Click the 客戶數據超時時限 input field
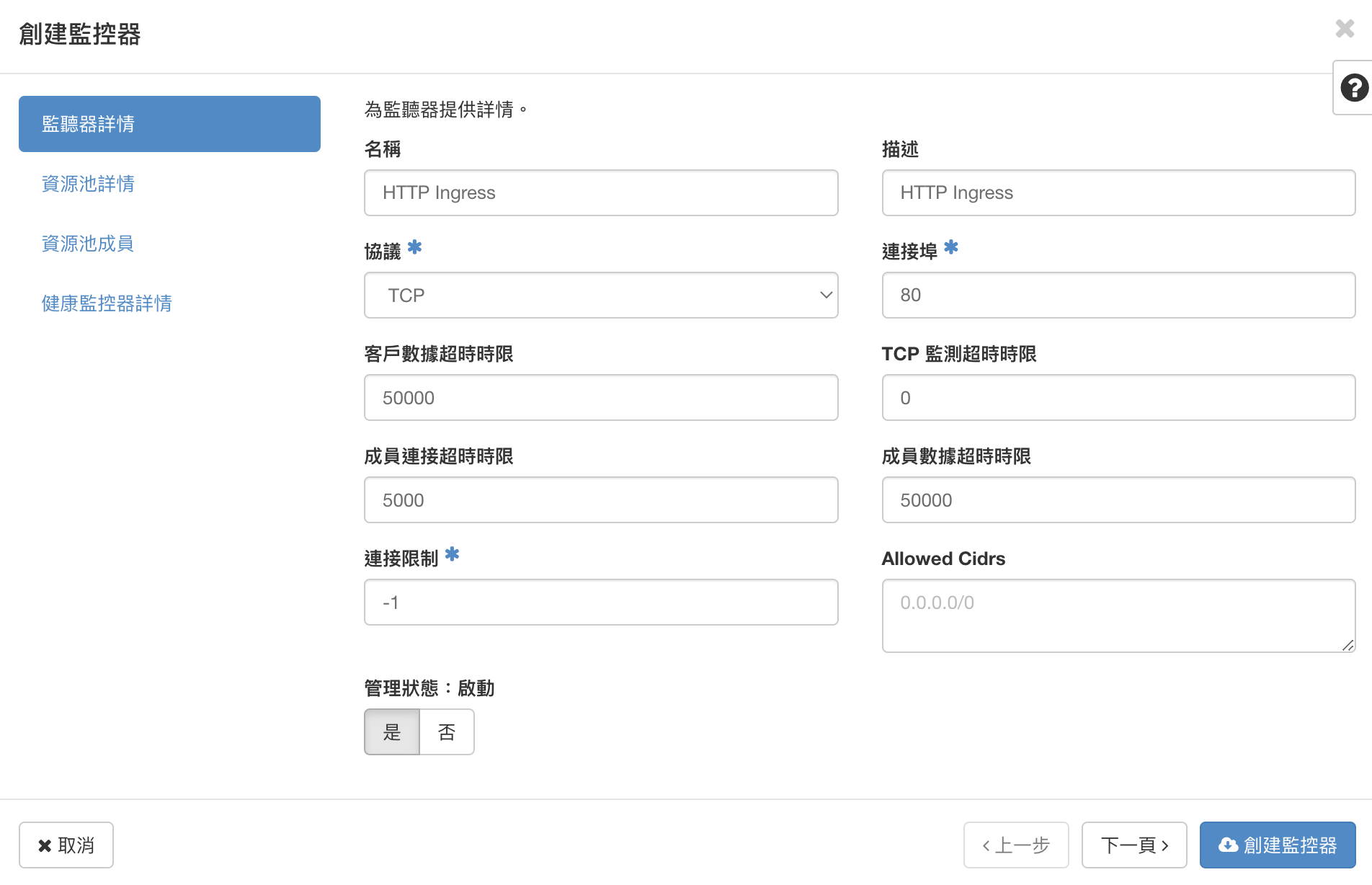The height and width of the screenshot is (885, 1372). 600,398
